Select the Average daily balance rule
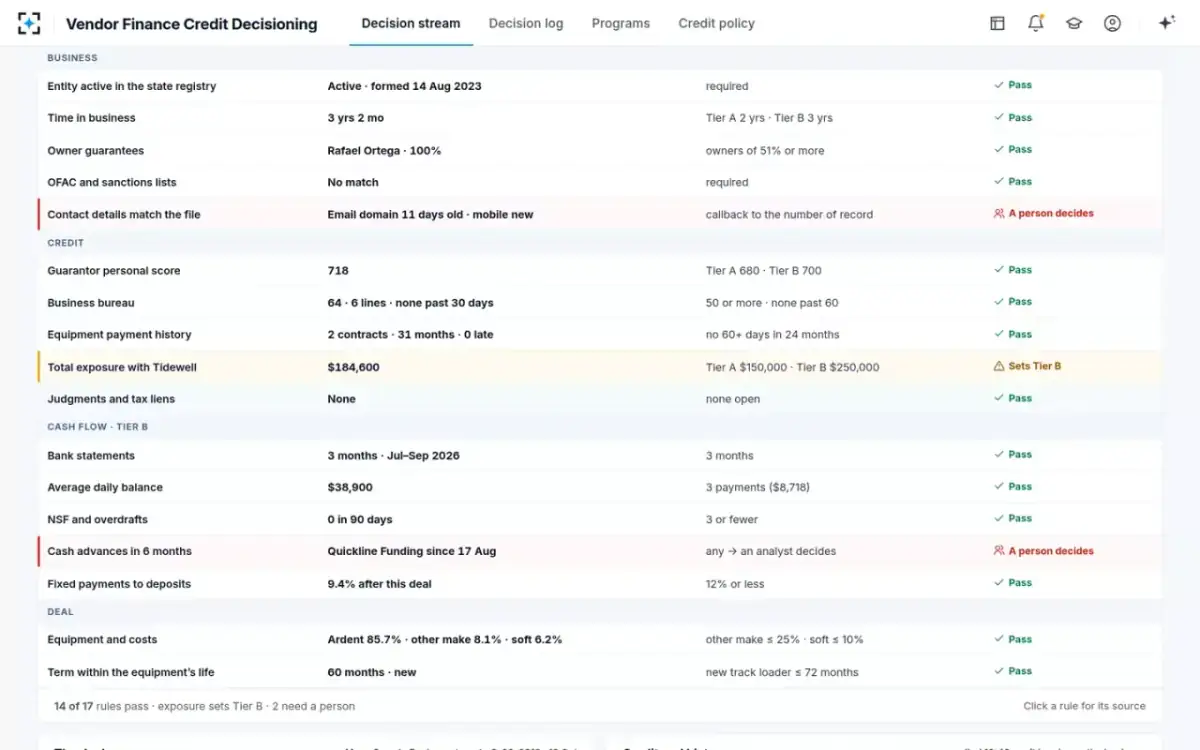The width and height of the screenshot is (1200, 750). coord(600,487)
